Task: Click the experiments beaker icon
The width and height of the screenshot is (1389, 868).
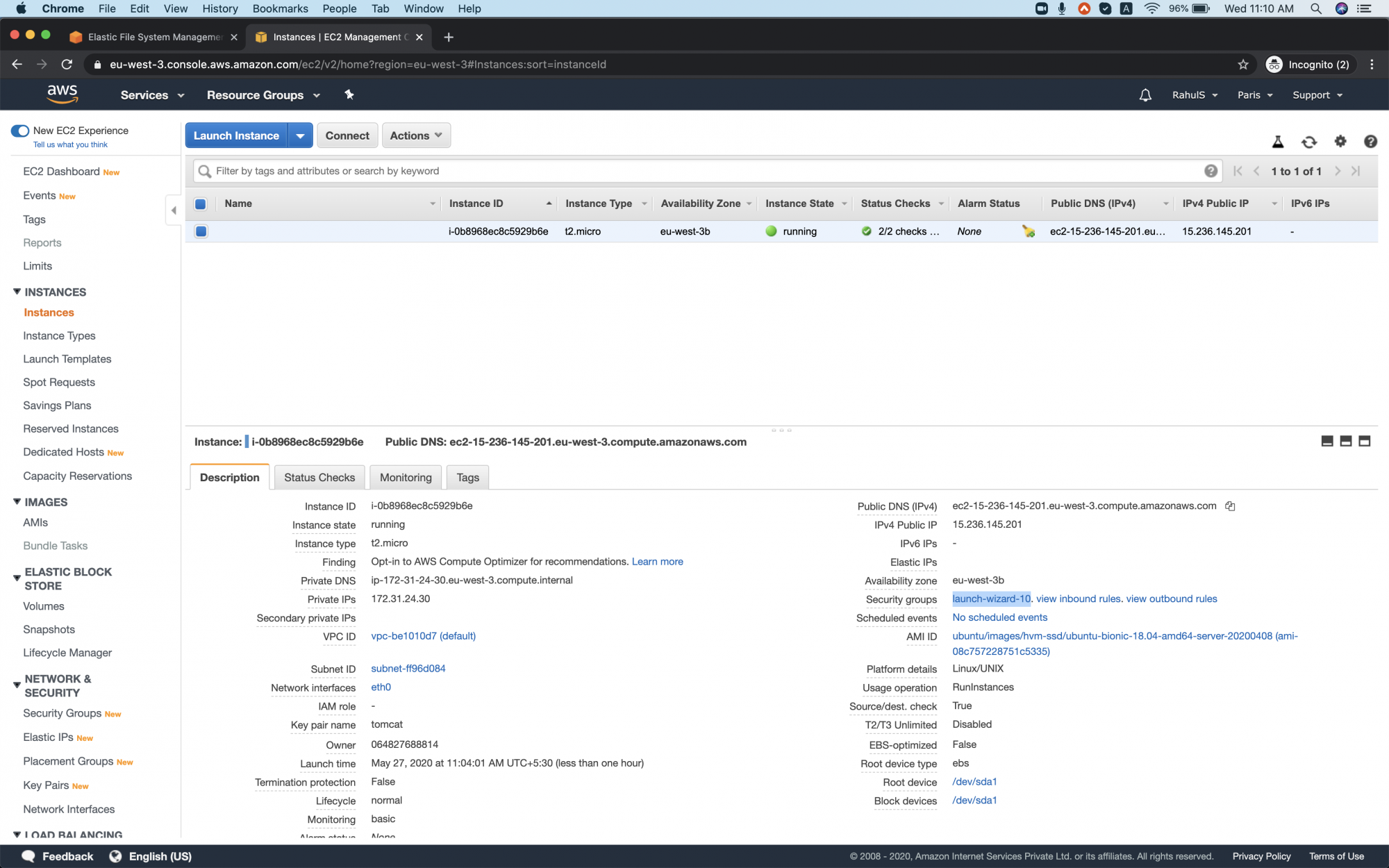Action: pyautogui.click(x=1279, y=142)
